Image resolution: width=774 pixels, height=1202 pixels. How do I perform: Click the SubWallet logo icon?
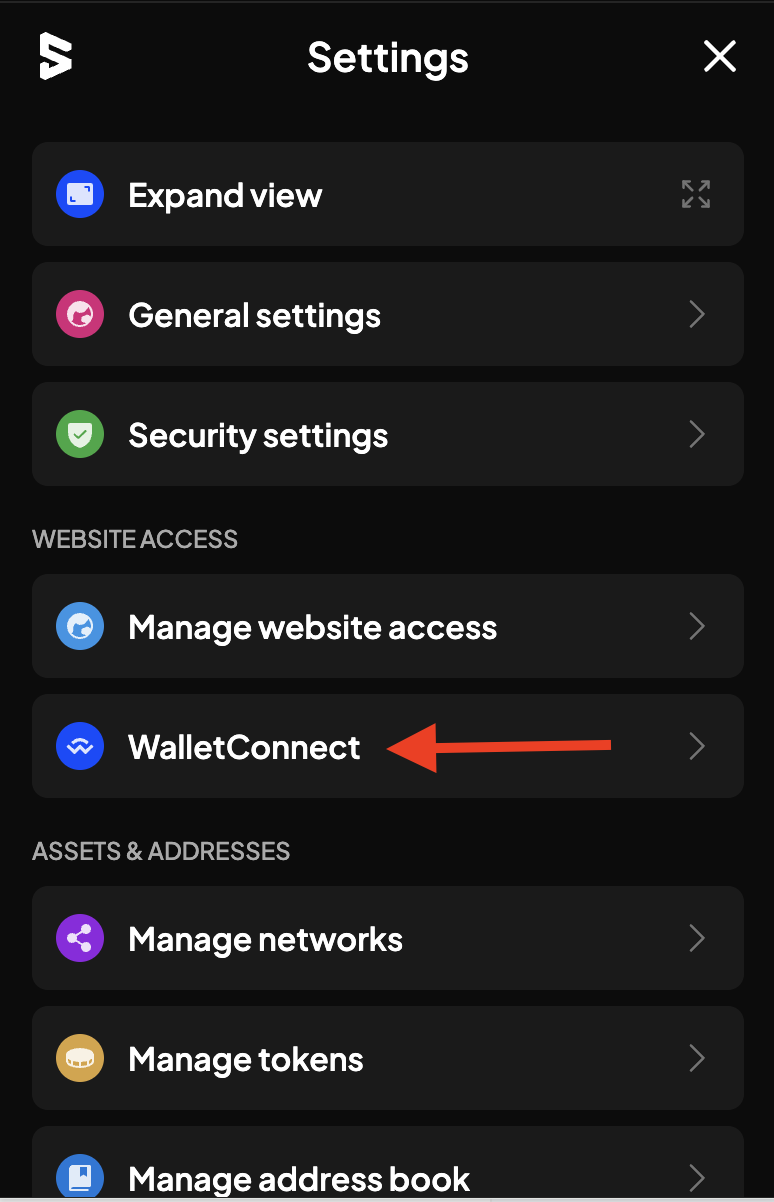coord(56,56)
